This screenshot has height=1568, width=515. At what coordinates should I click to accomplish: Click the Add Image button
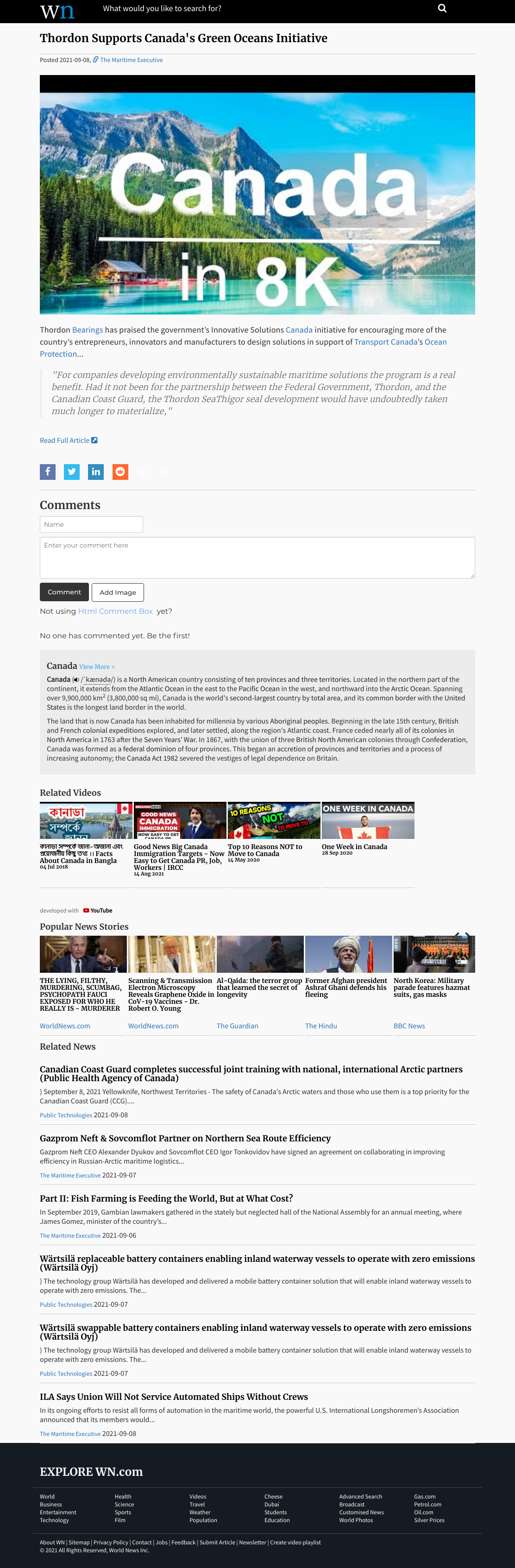point(118,592)
